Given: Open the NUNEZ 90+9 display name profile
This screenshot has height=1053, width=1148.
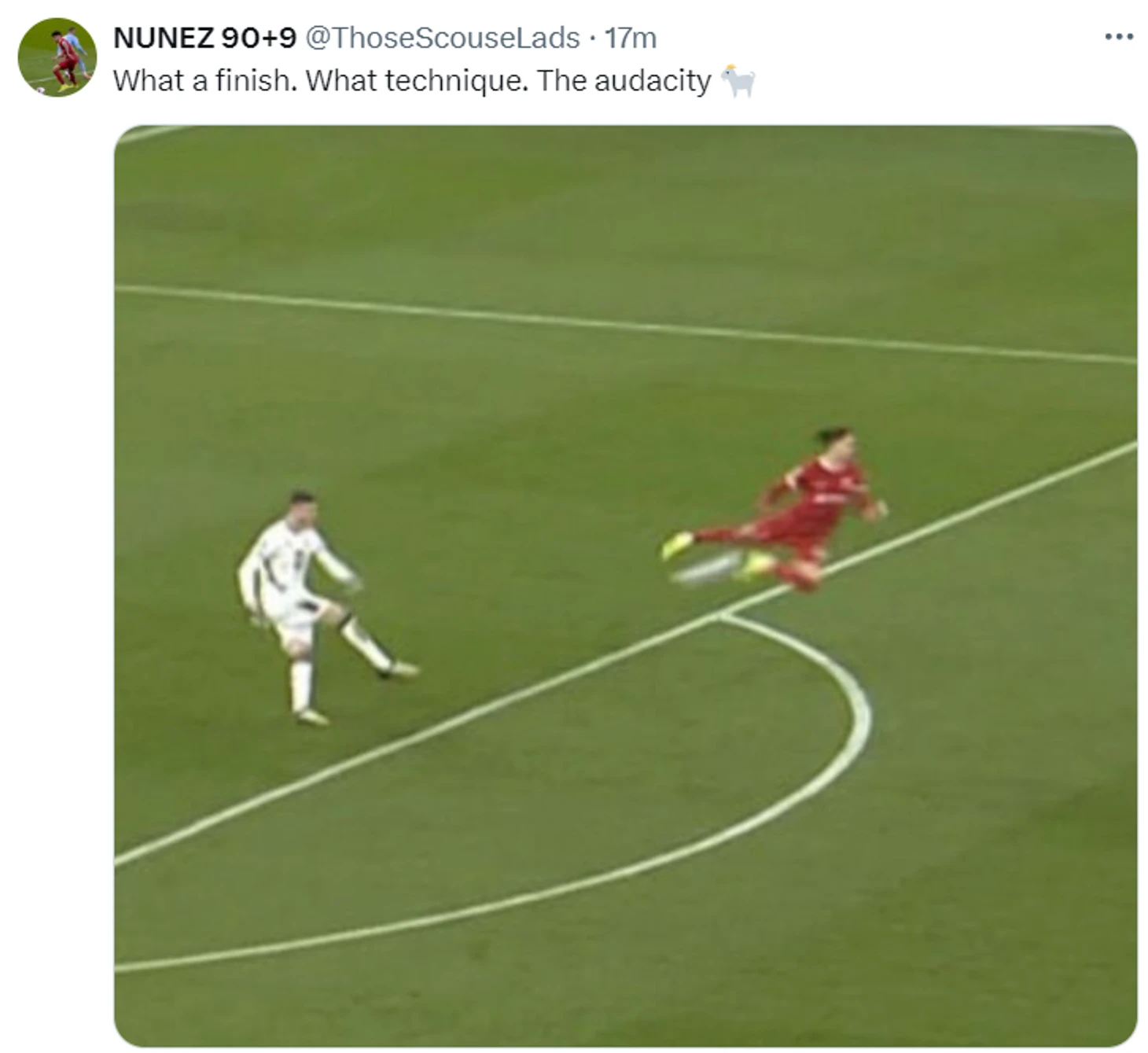Looking at the screenshot, I should (204, 38).
